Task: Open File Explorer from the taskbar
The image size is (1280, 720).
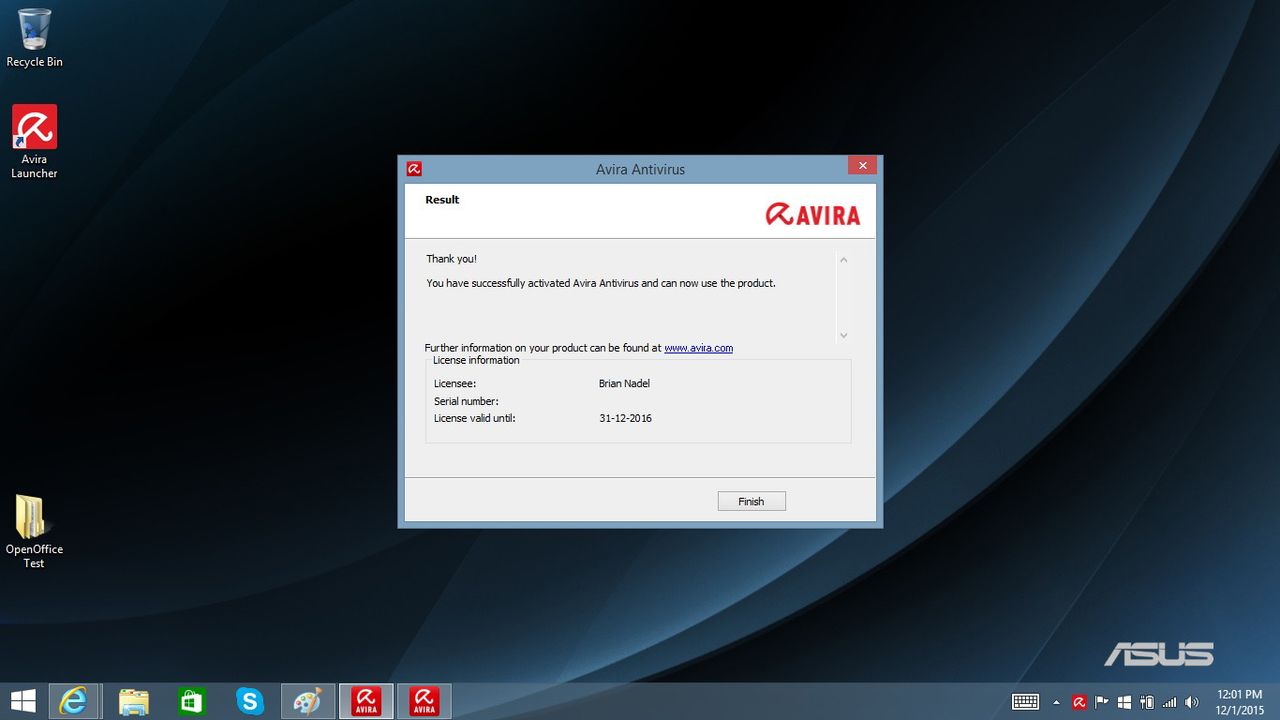Action: tap(133, 701)
